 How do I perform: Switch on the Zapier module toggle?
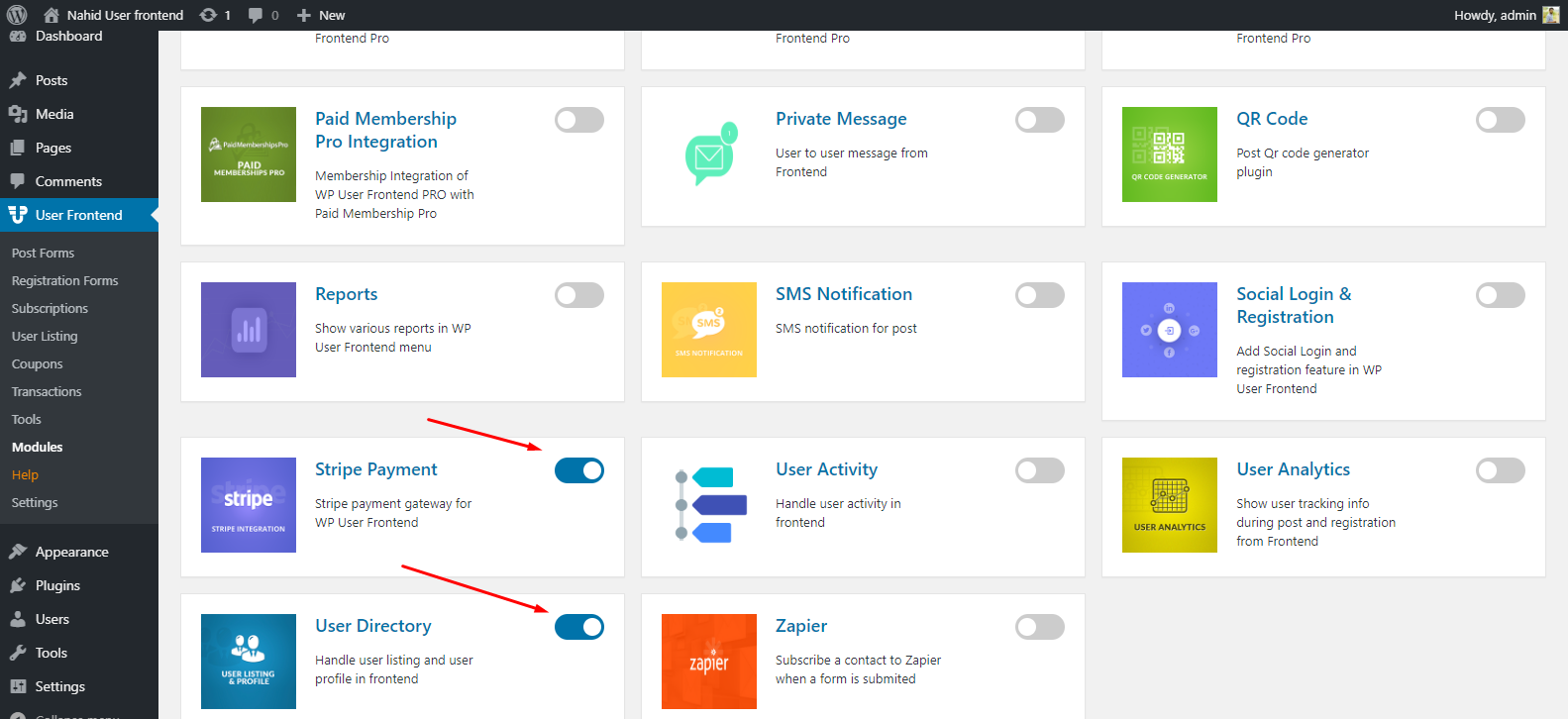point(1040,627)
